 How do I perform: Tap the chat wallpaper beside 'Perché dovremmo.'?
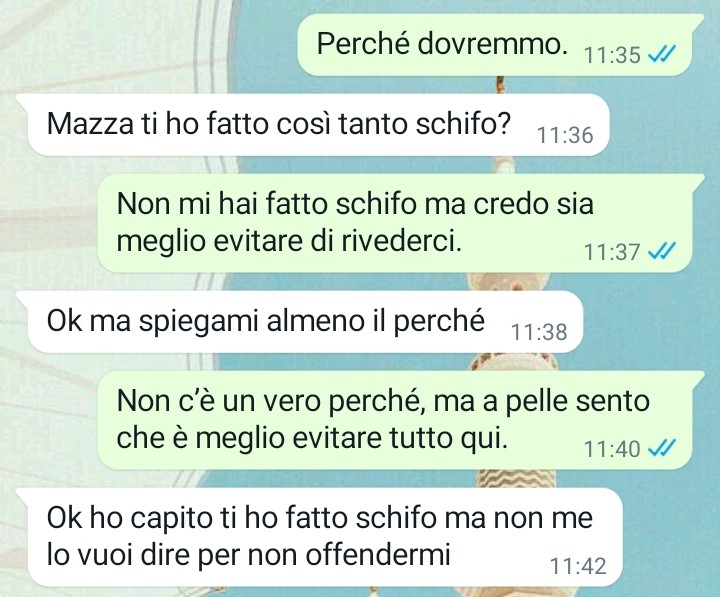click(152, 45)
